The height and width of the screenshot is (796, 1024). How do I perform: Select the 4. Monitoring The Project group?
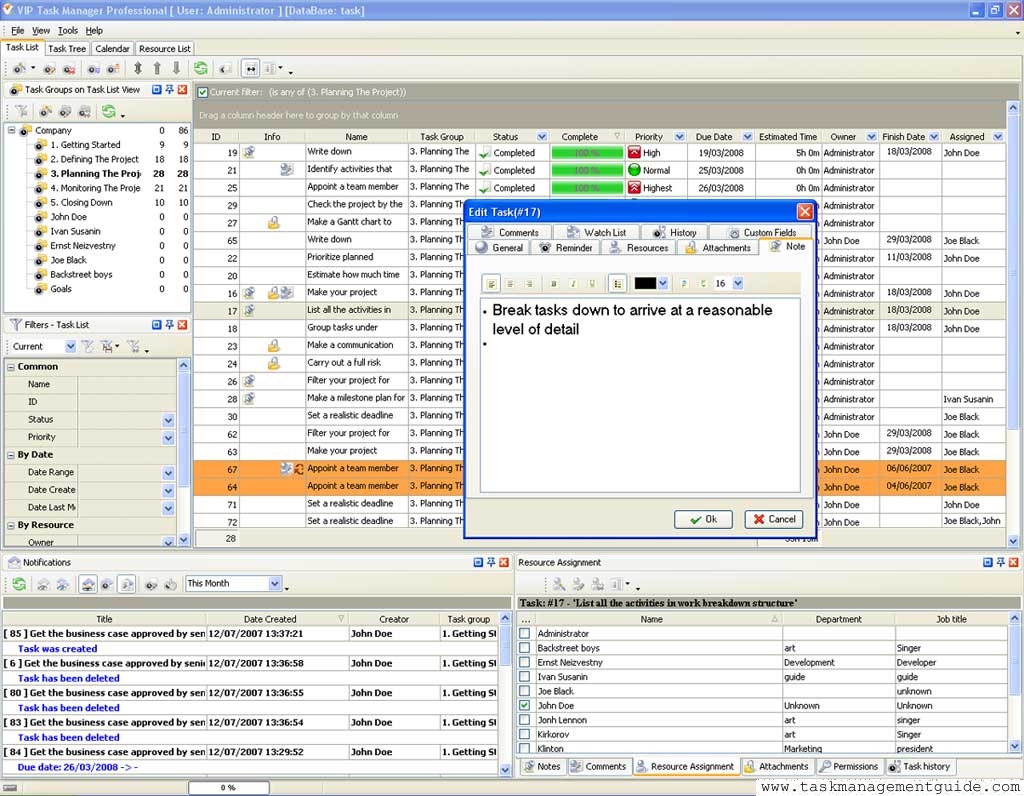(x=95, y=188)
